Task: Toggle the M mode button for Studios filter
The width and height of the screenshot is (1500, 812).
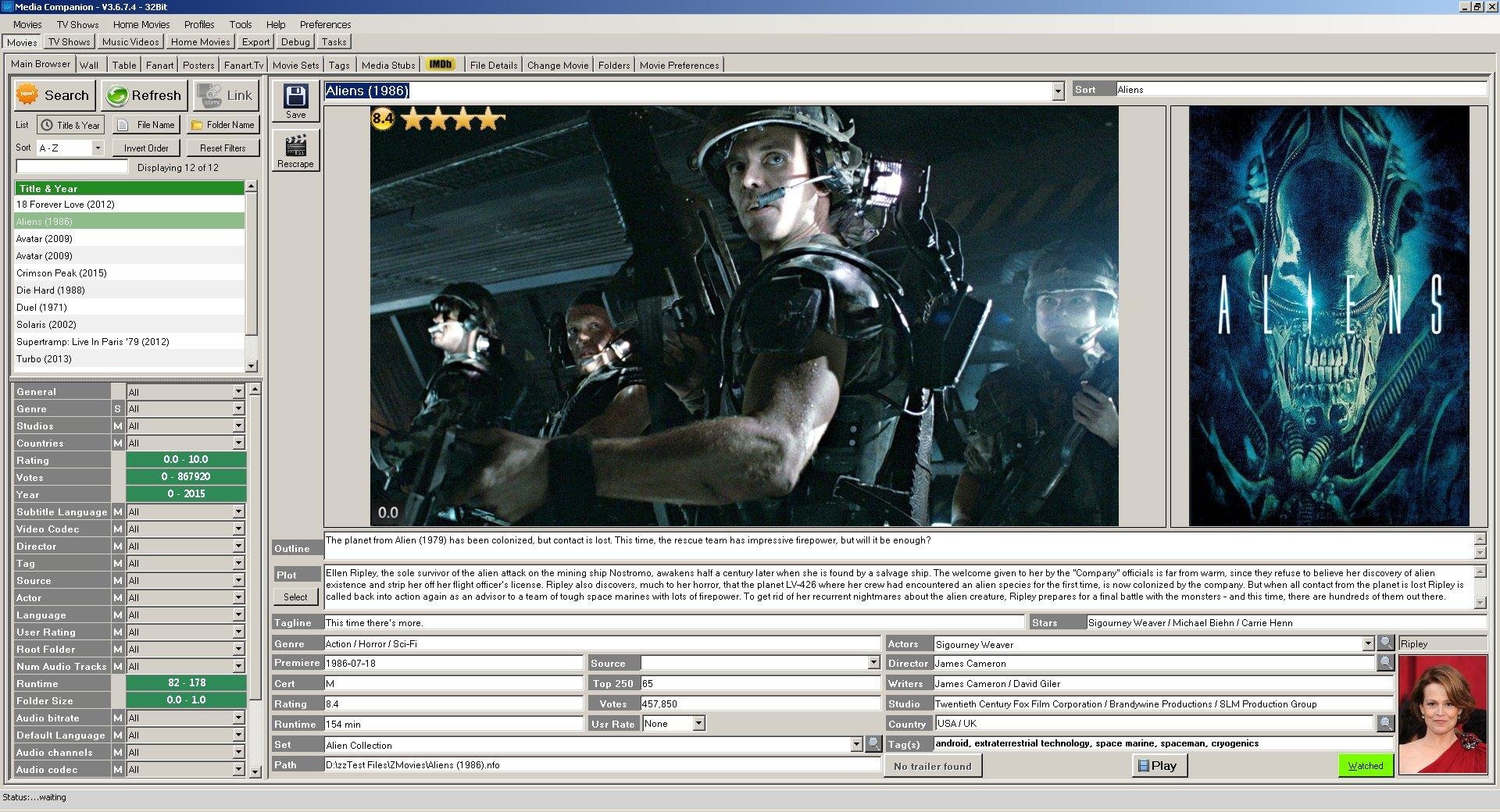Action: click(x=118, y=426)
